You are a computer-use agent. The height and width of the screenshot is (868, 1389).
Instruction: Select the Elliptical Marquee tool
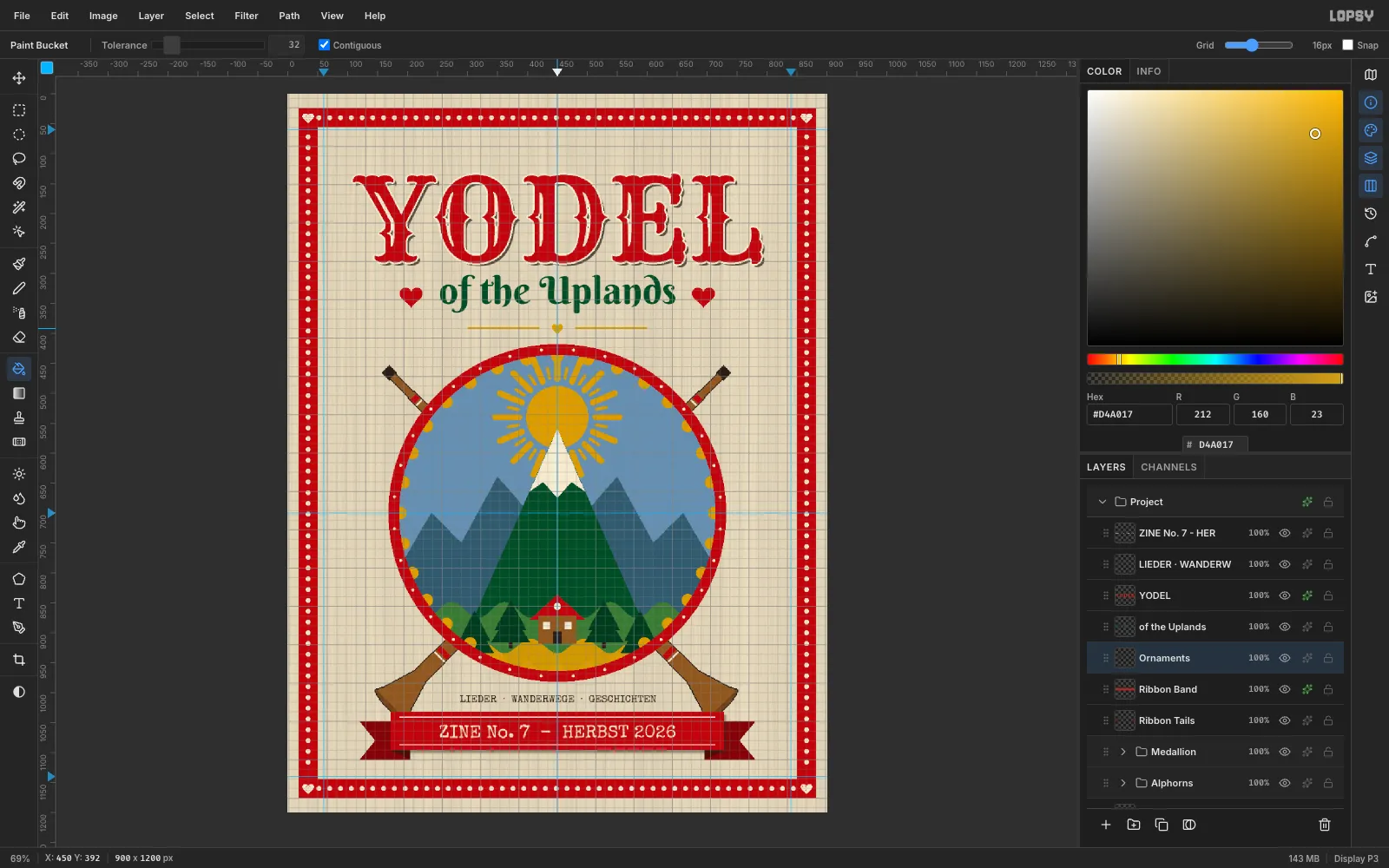(x=19, y=135)
